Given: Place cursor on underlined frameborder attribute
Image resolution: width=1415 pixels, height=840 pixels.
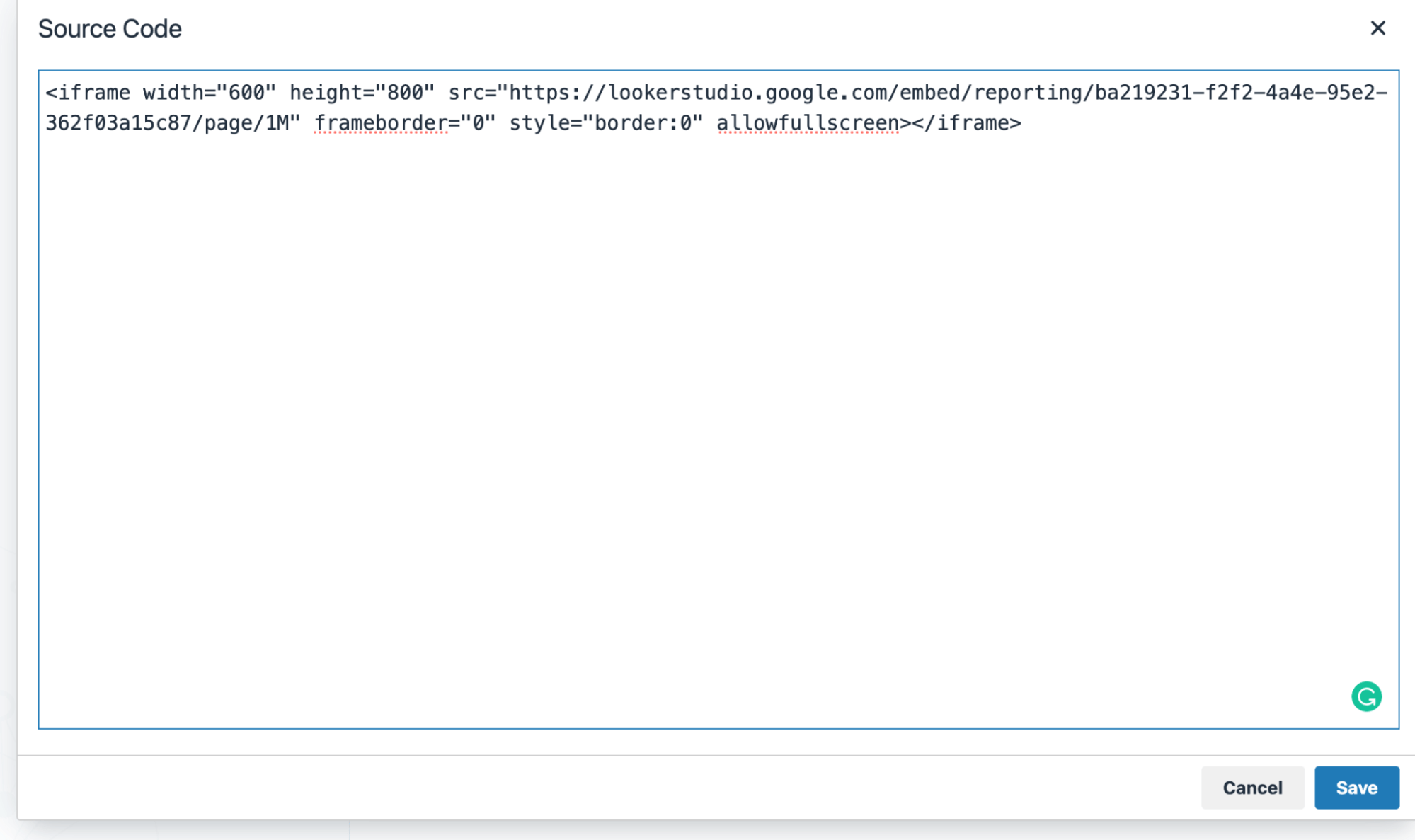Looking at the screenshot, I should coord(381,123).
